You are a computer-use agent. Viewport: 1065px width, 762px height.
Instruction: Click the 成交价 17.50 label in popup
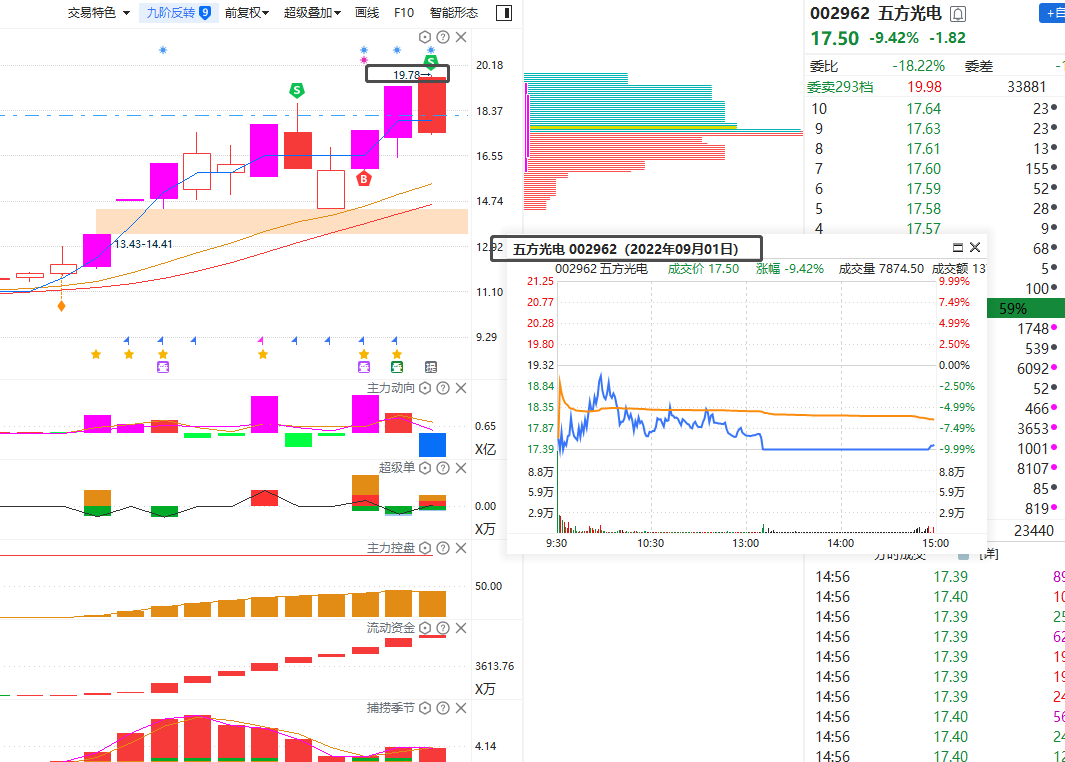[x=703, y=269]
